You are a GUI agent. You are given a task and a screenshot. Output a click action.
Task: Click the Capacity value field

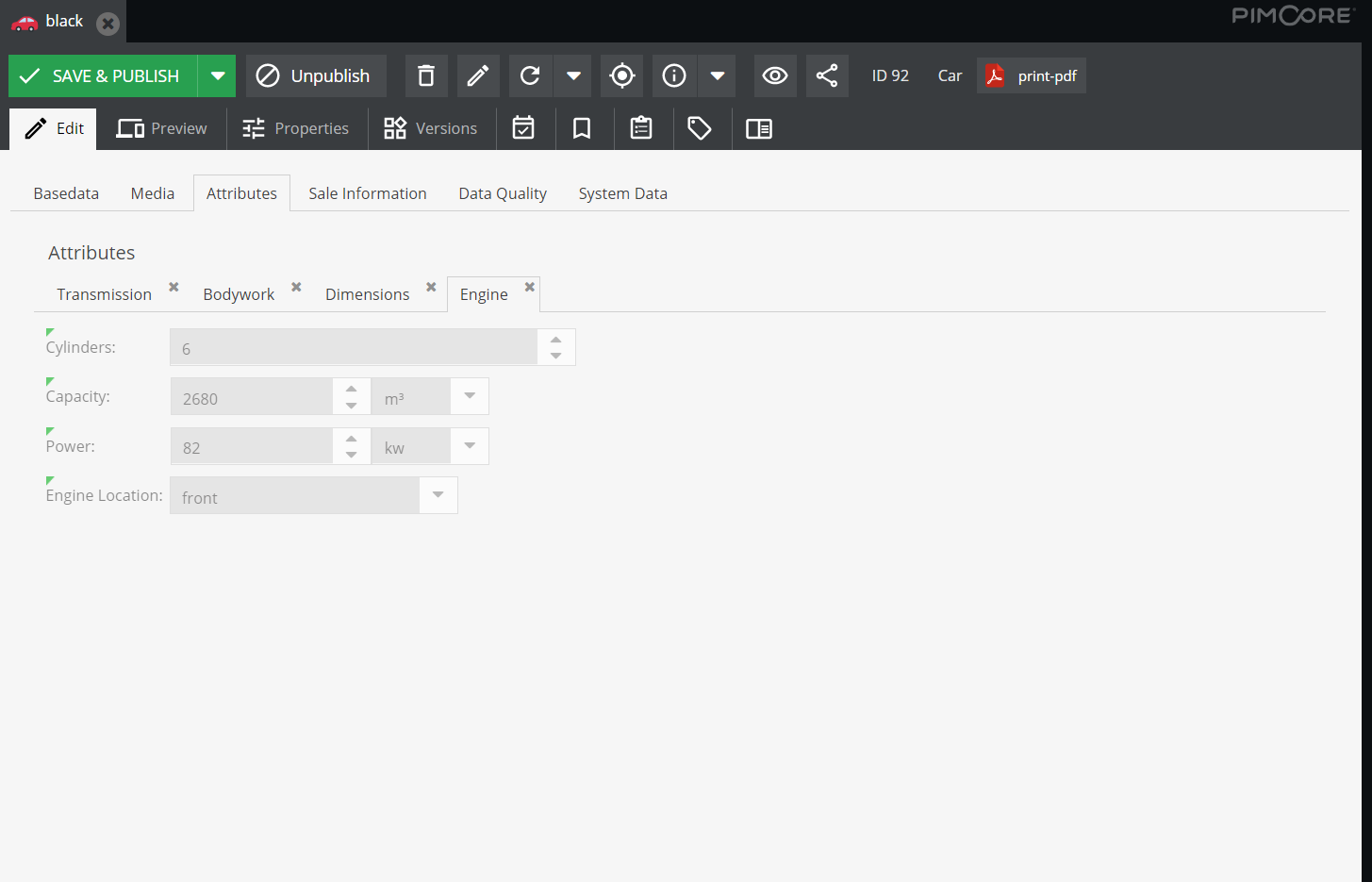coord(252,397)
